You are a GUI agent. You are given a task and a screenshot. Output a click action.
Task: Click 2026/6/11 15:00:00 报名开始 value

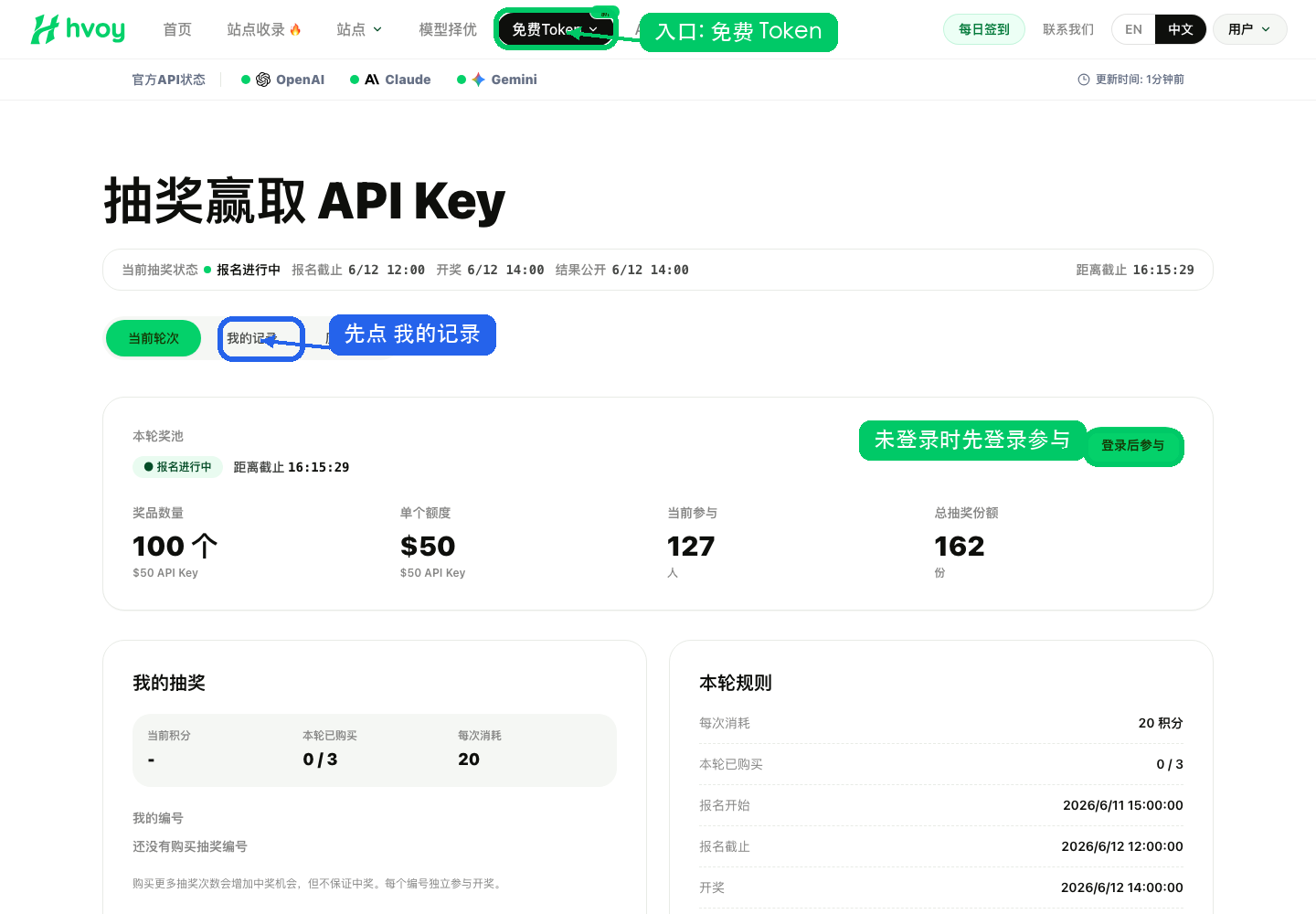point(1123,805)
